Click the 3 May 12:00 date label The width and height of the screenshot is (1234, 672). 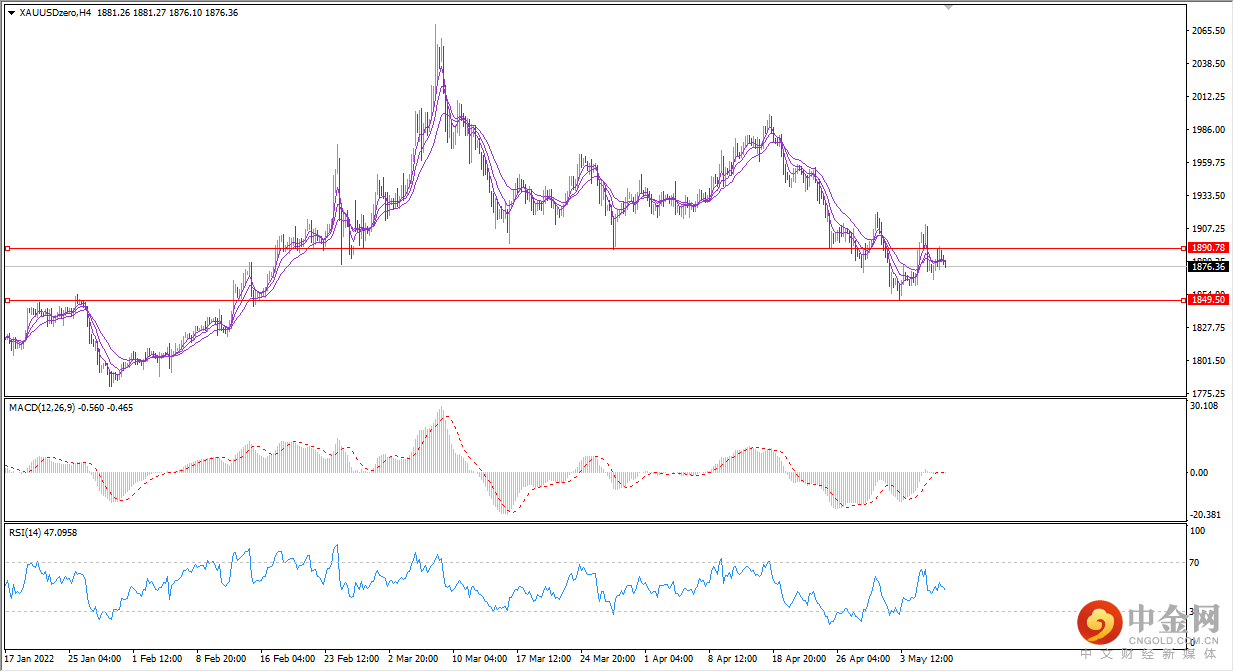click(926, 659)
